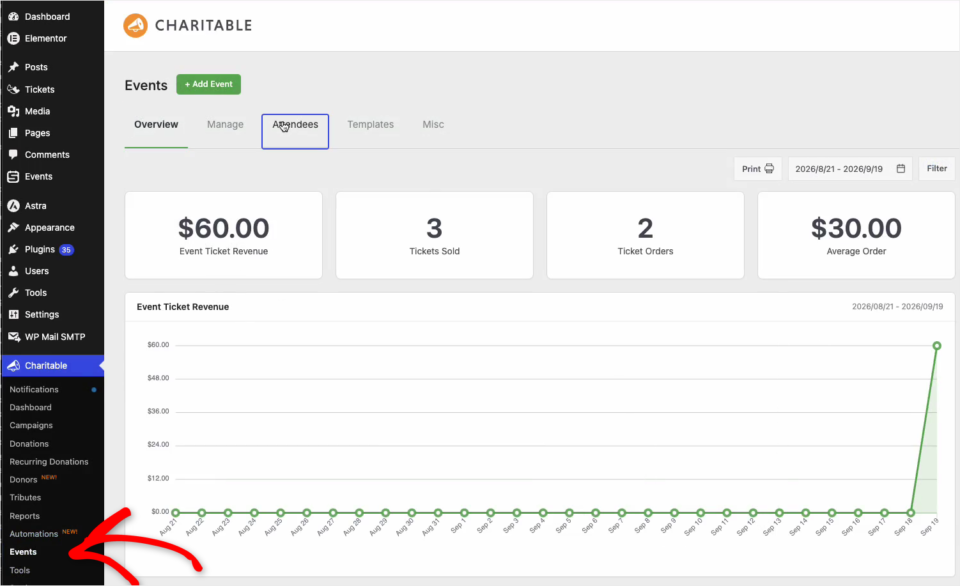Click the Comments bubble icon
This screenshot has width=960, height=586.
(x=13, y=155)
